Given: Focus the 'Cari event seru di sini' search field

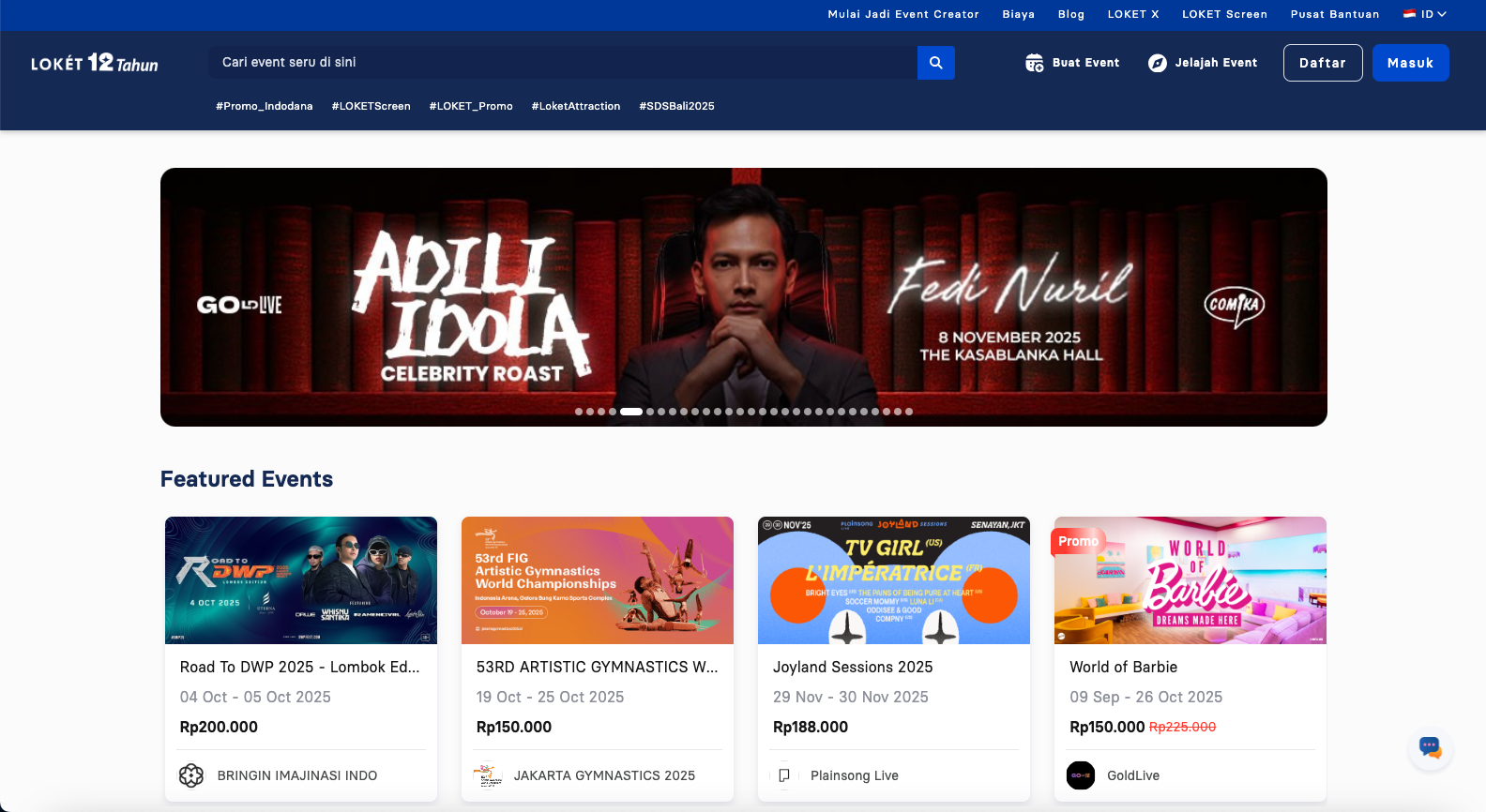Looking at the screenshot, I should pyautogui.click(x=563, y=63).
